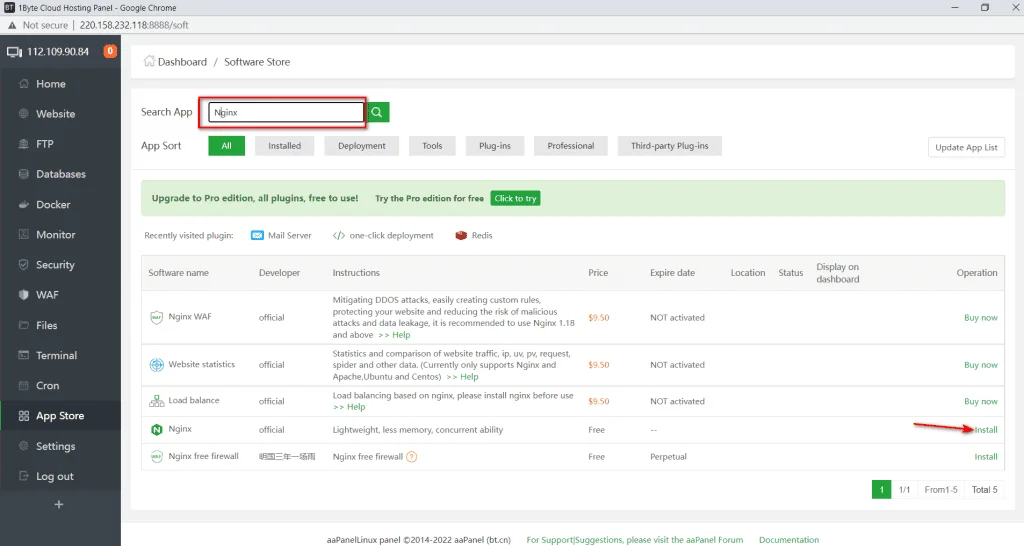Click the Monitor icon in the sidebar

click(24, 234)
